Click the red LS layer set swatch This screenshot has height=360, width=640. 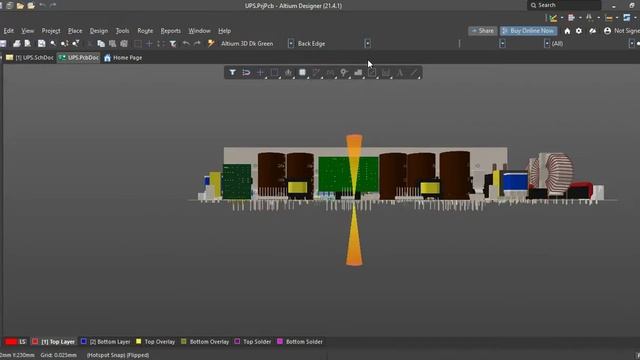click(x=11, y=342)
